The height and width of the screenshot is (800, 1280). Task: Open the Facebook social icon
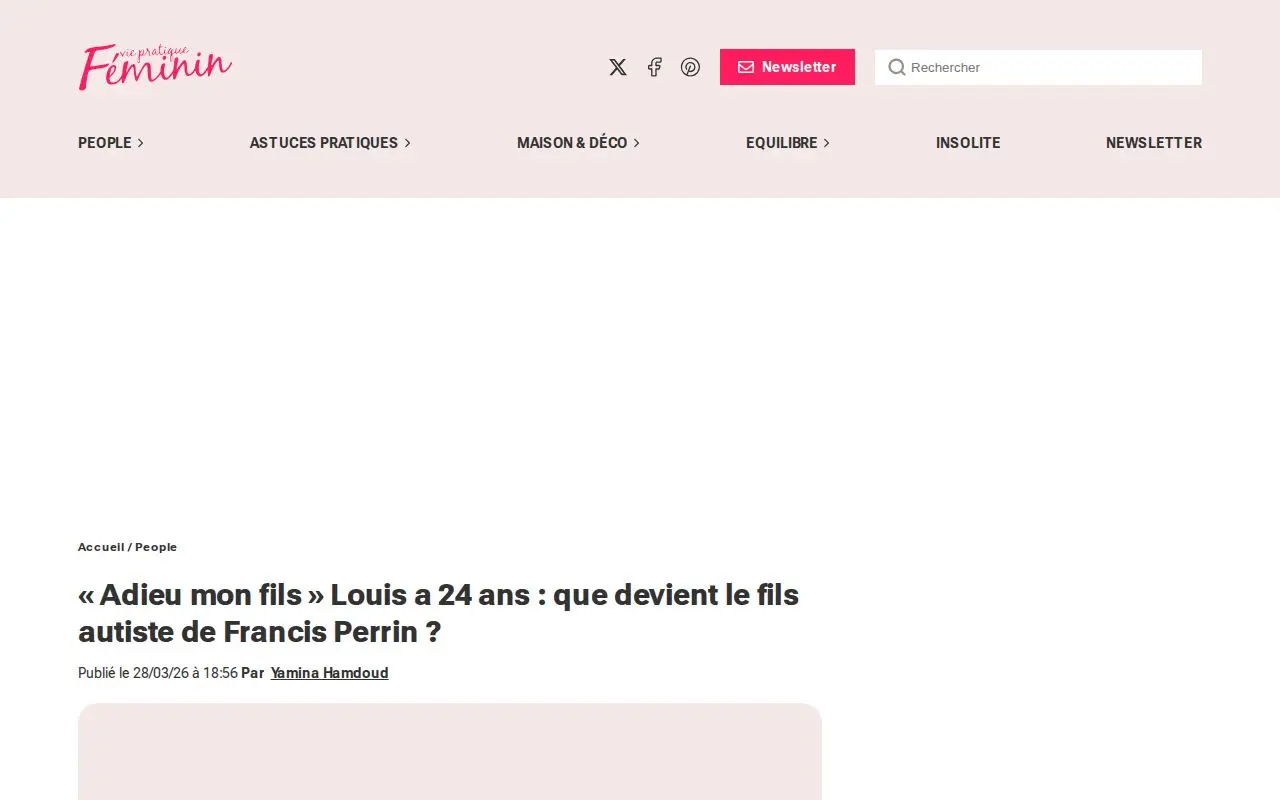(x=654, y=67)
